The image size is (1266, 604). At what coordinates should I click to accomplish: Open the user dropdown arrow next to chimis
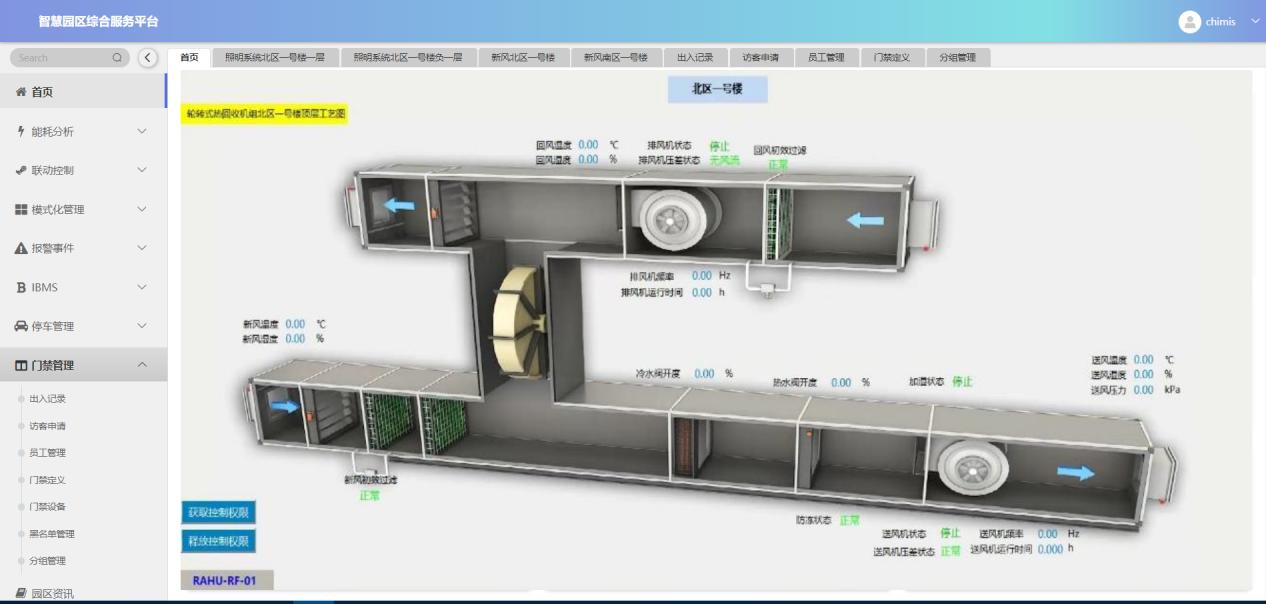coord(1255,22)
